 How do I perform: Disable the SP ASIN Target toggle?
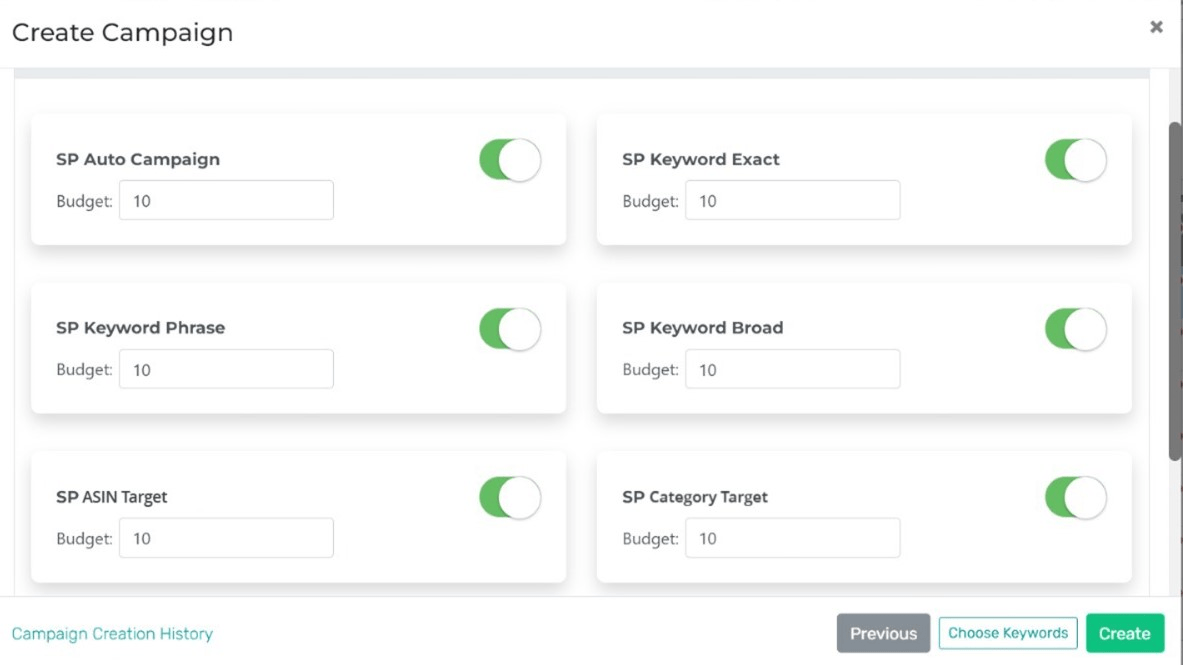coord(510,497)
